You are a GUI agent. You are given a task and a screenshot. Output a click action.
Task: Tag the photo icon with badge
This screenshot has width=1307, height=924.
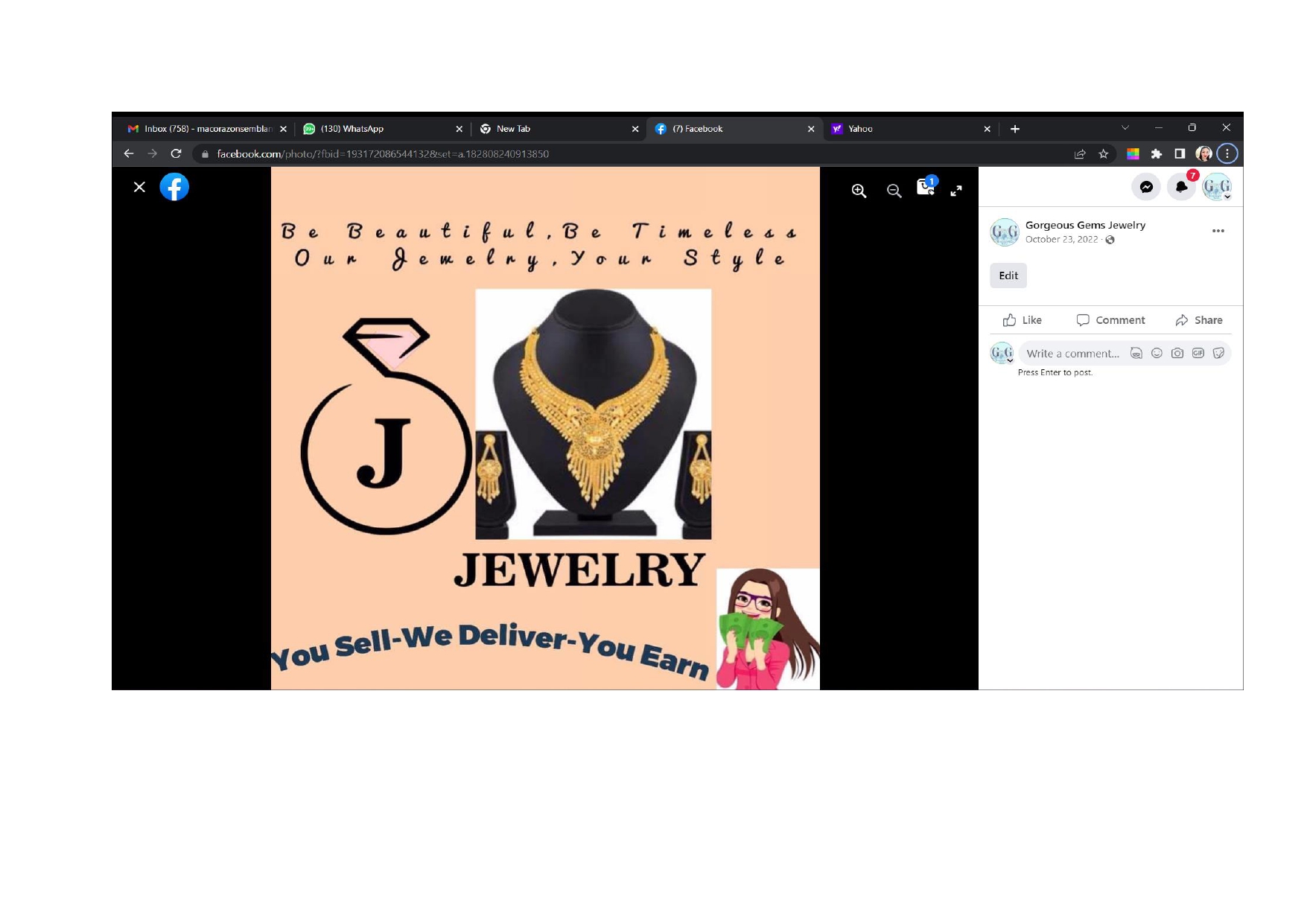(926, 186)
